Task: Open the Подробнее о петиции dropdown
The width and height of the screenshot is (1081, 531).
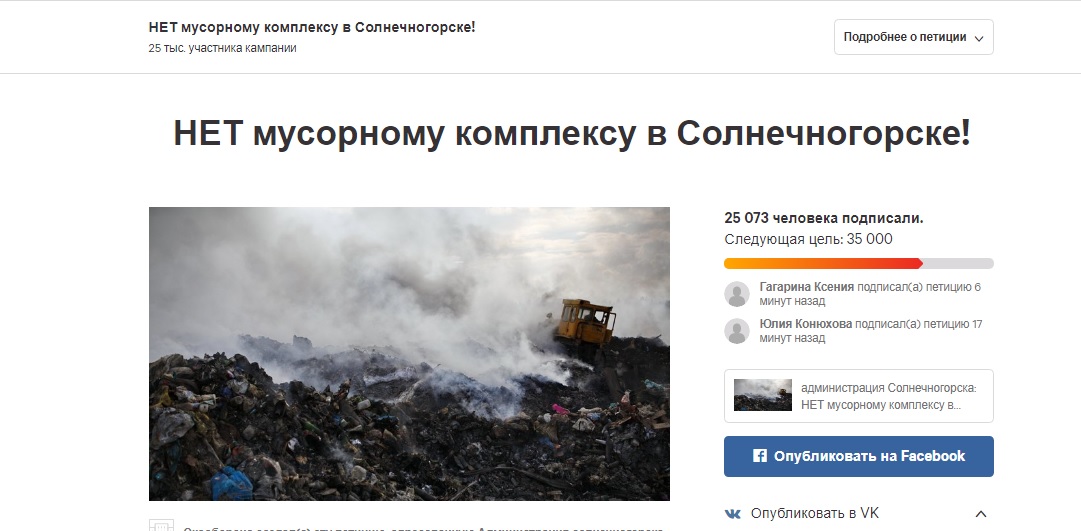Action: tap(913, 37)
